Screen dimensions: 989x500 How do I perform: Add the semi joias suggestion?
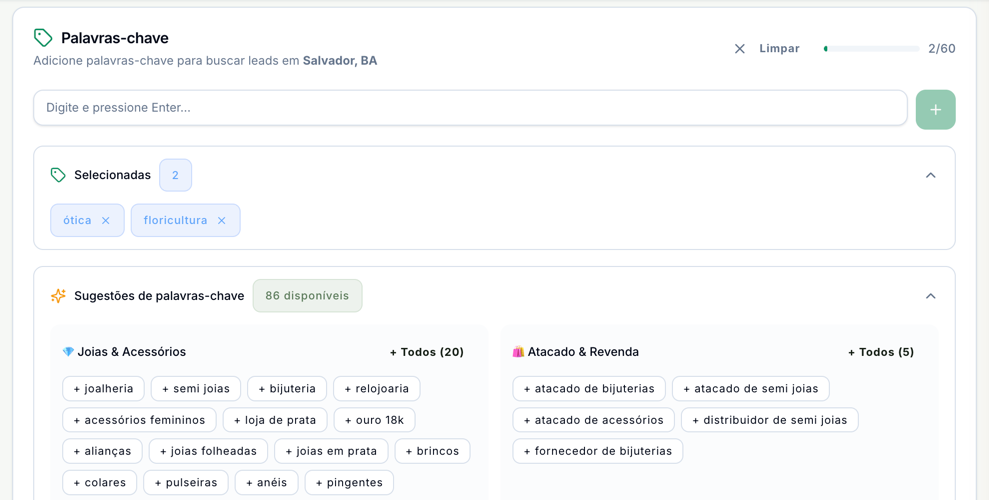pyautogui.click(x=196, y=389)
